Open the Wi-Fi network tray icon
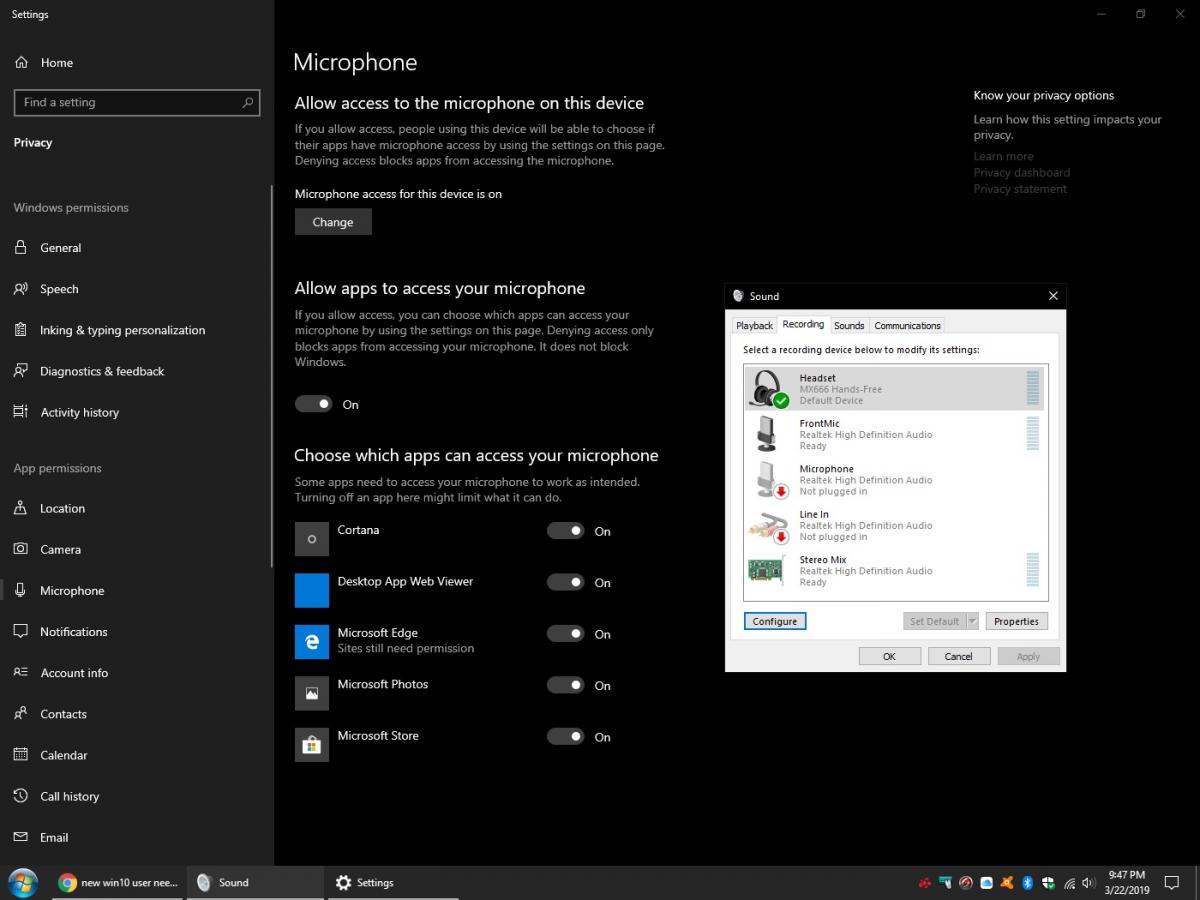1200x900 pixels. (x=1069, y=883)
